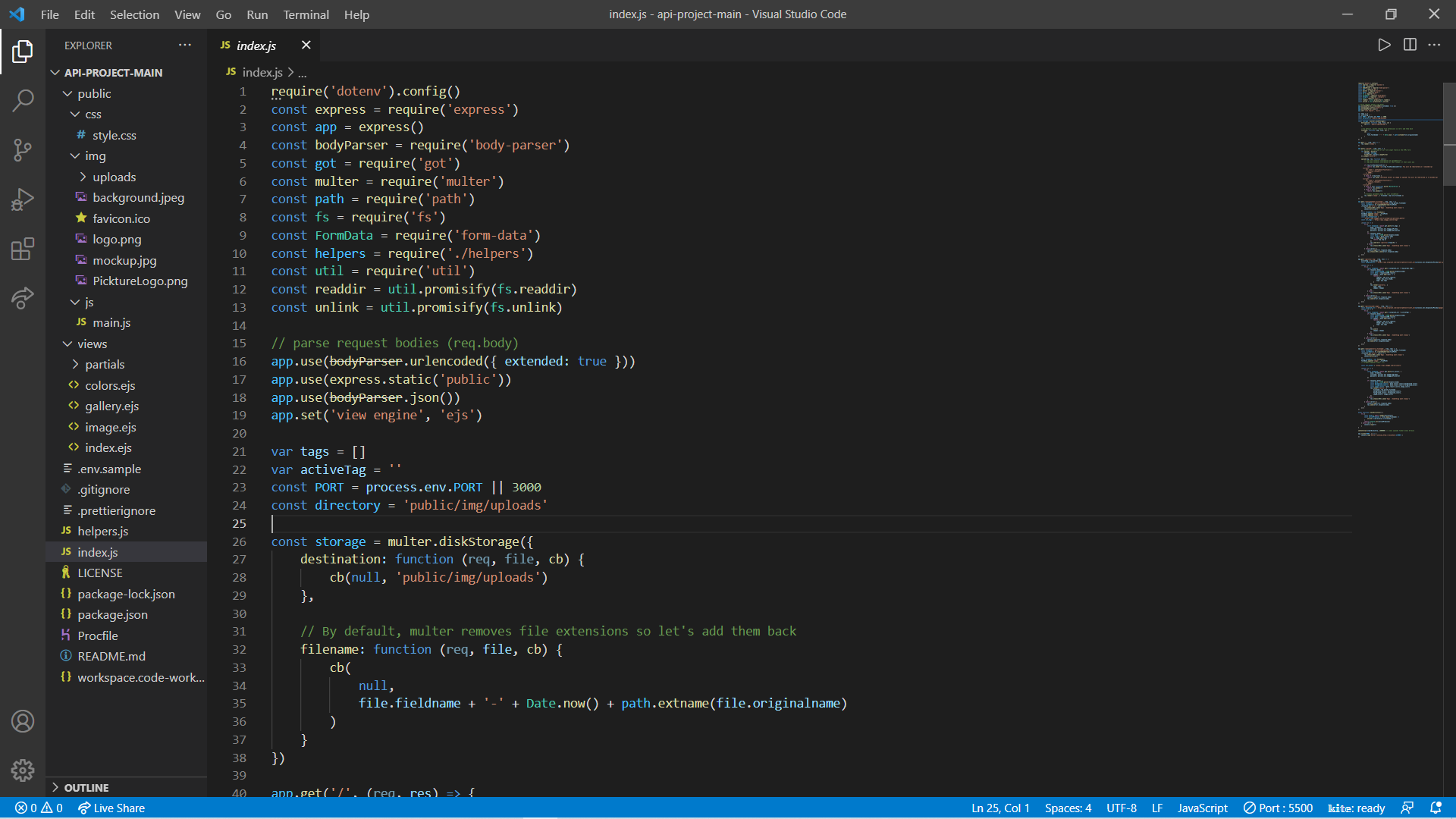This screenshot has width=1456, height=819.
Task: Open the Terminal menu
Action: tap(306, 14)
